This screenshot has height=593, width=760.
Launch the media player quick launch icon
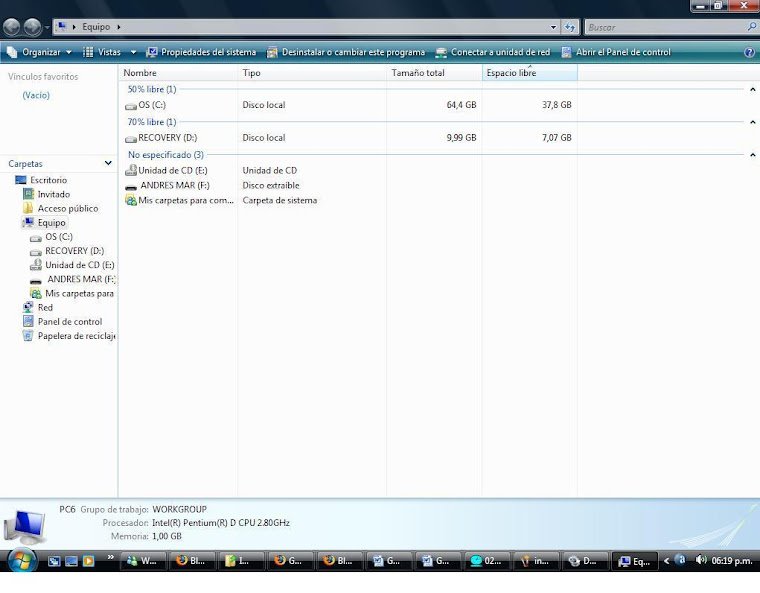click(x=88, y=561)
